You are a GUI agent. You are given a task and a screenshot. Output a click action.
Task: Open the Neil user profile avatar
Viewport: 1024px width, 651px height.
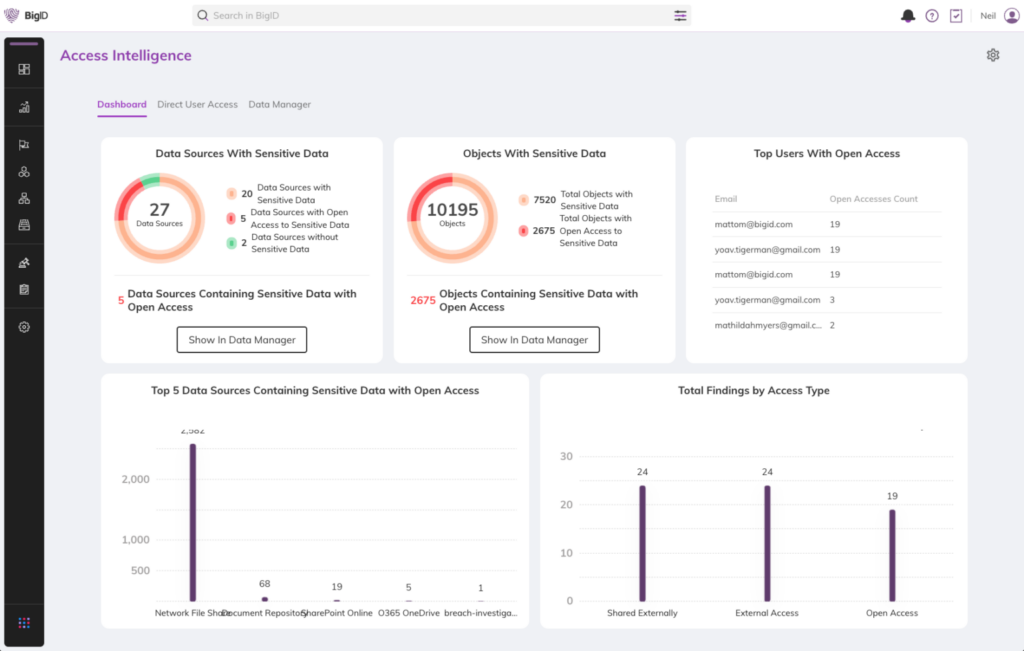coord(1012,16)
